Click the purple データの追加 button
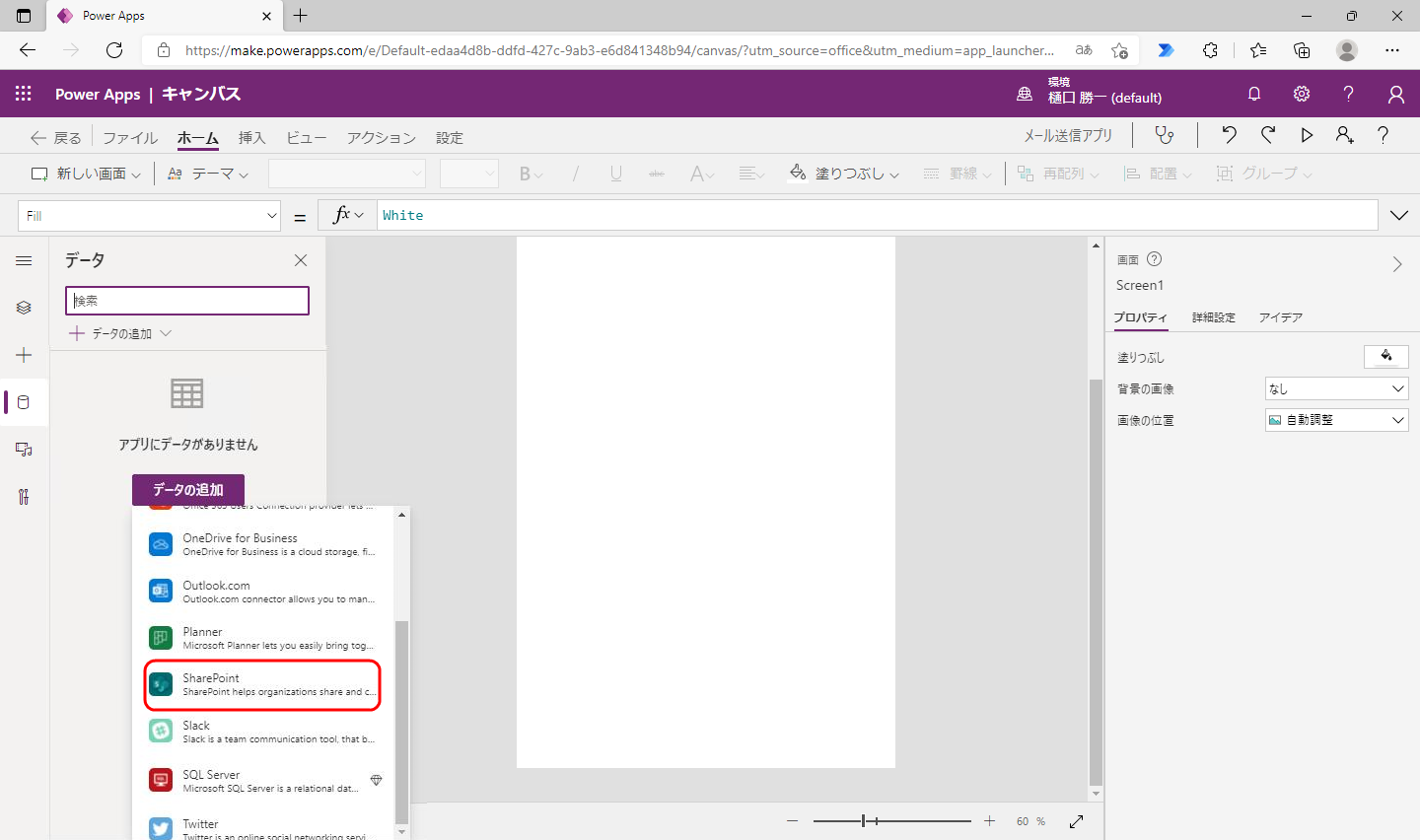Screen dimensions: 1420x840 pyautogui.click(x=188, y=489)
